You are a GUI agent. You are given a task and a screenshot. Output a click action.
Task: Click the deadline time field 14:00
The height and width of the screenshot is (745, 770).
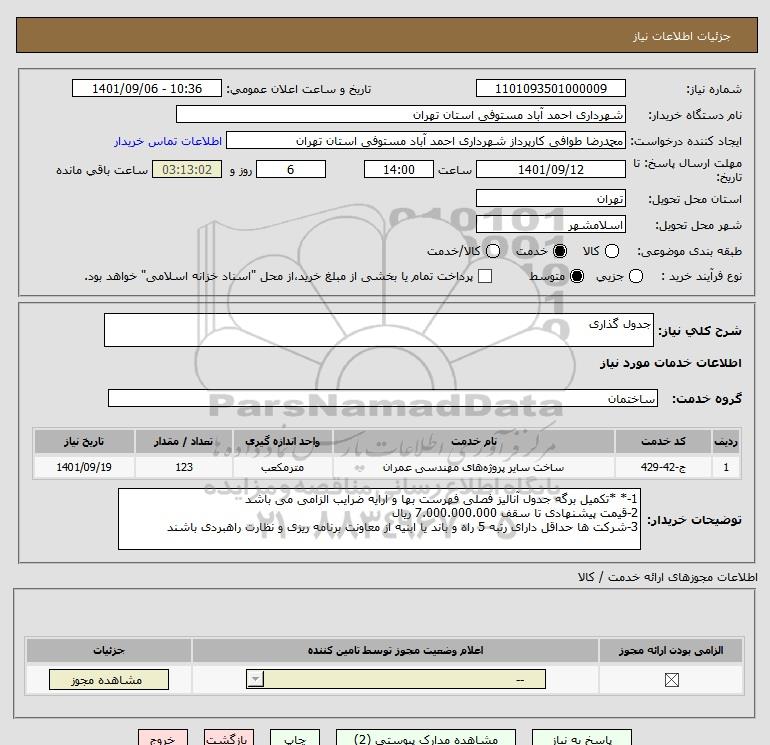[399, 169]
